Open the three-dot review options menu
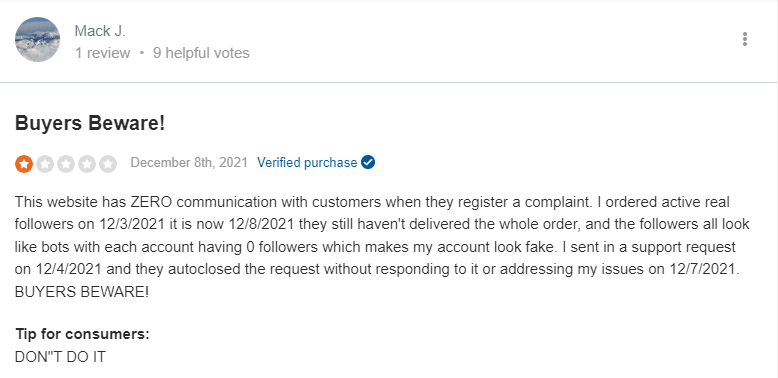The width and height of the screenshot is (778, 378). tap(744, 39)
